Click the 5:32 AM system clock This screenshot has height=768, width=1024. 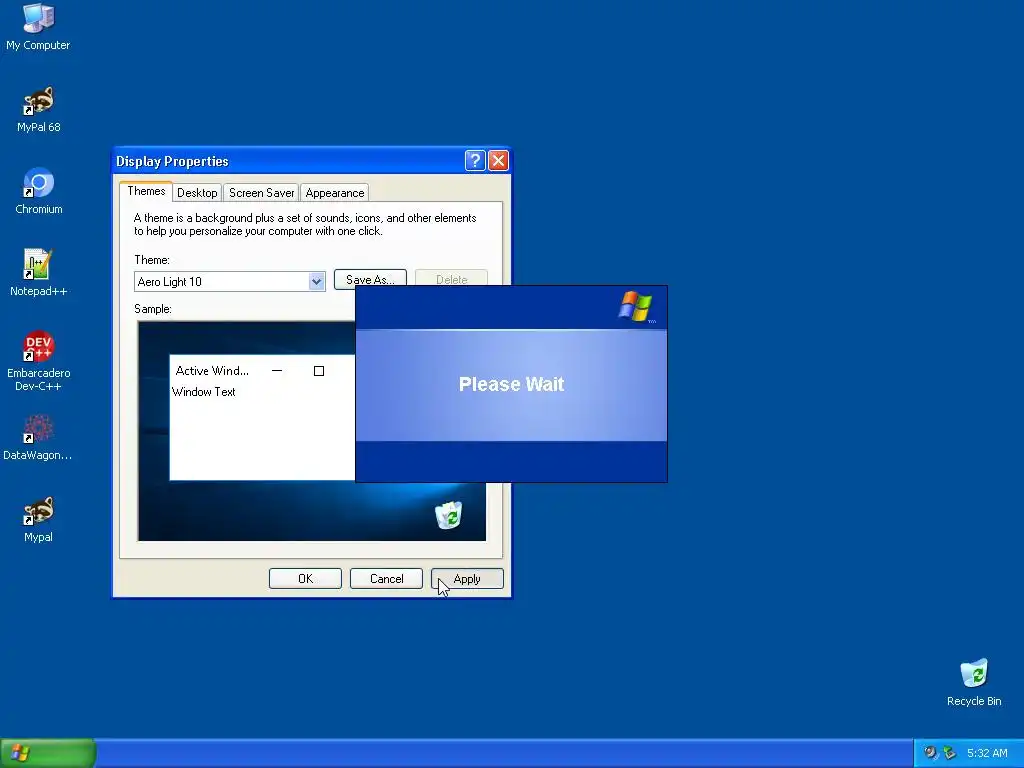click(987, 753)
